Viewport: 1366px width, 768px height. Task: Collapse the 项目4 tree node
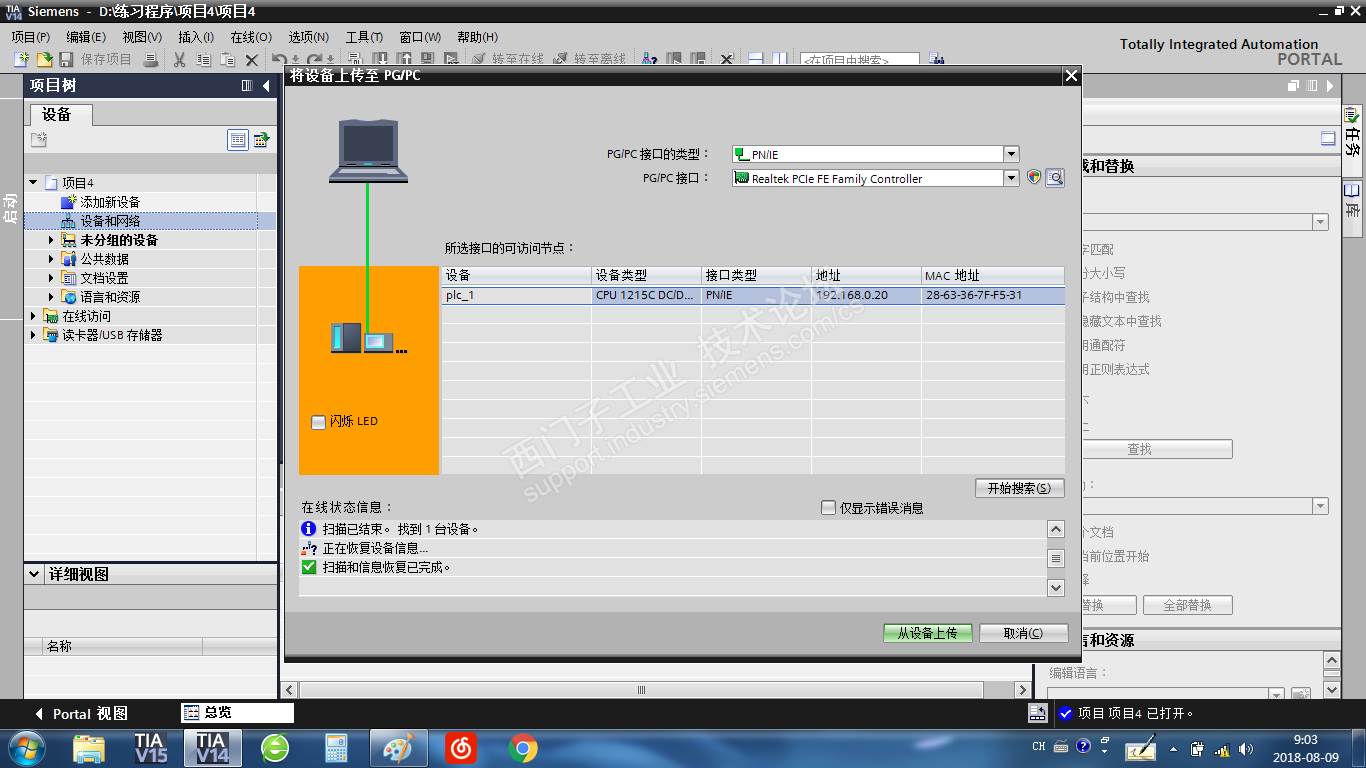tap(33, 183)
